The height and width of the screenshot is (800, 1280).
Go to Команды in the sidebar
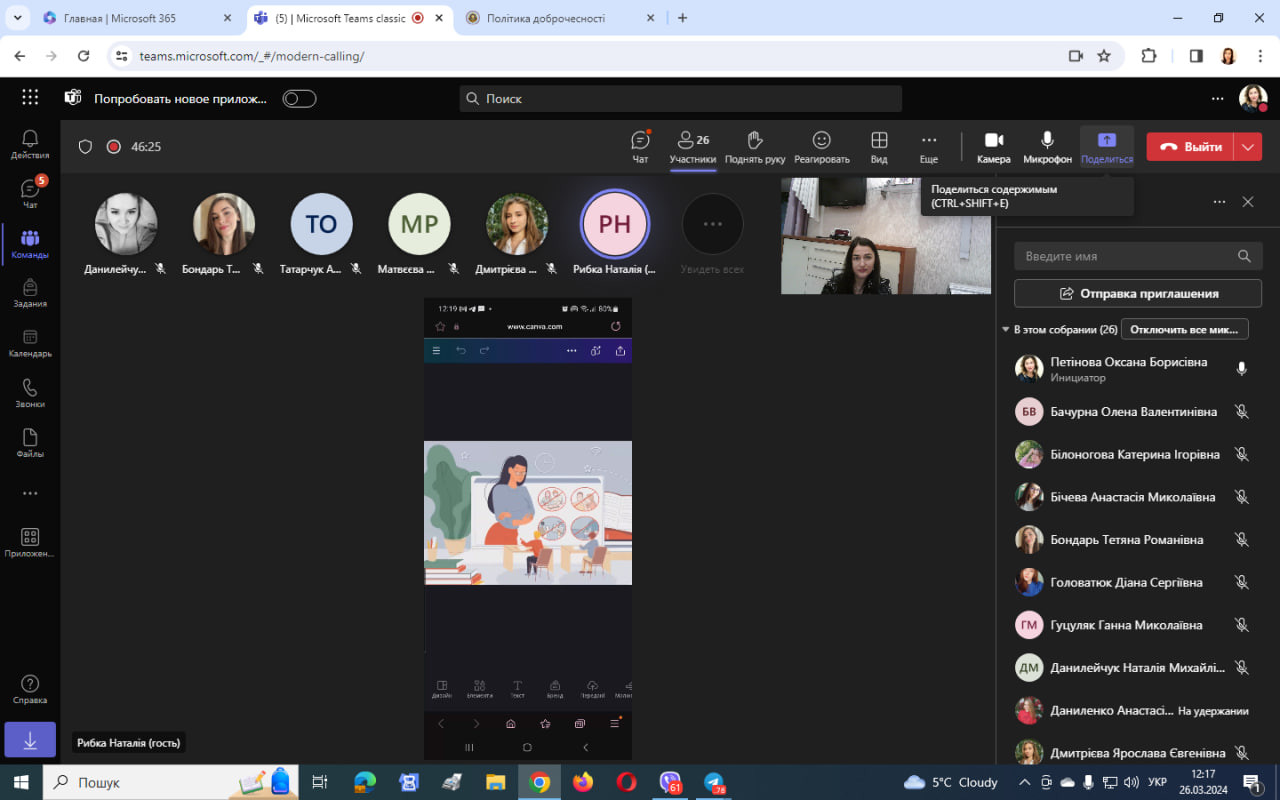coord(30,243)
